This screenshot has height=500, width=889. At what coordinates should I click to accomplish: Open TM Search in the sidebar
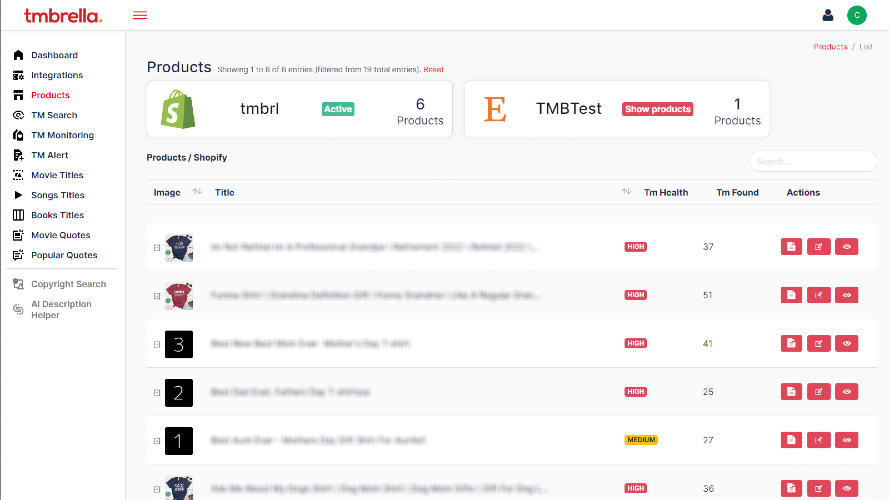point(54,115)
